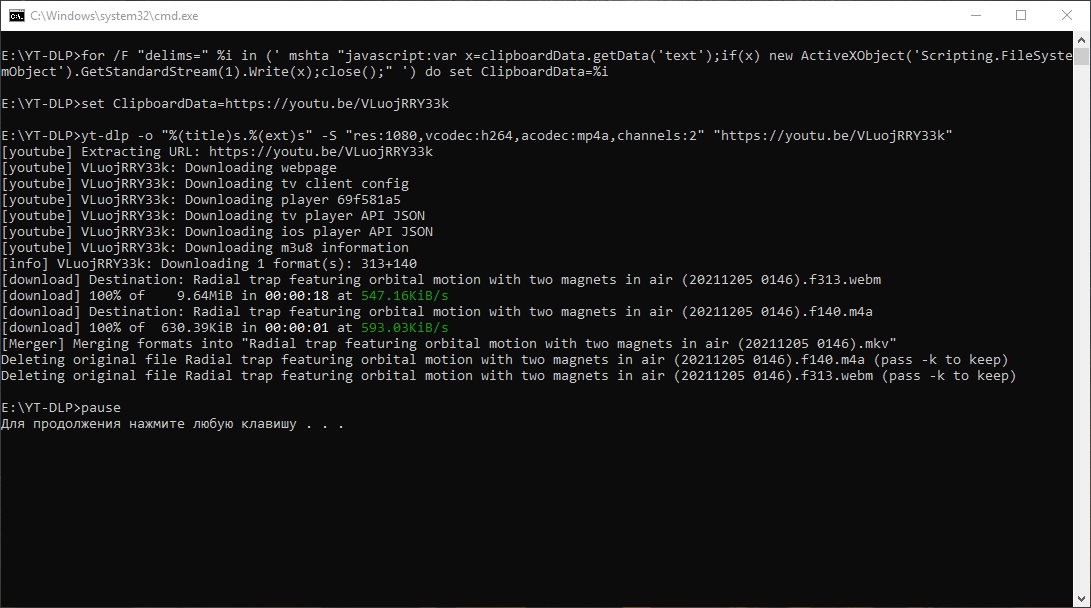Screen dimensions: 1091x608
Task: Click the '100% of 630.39KiB' download line
Action: [x=225, y=328]
